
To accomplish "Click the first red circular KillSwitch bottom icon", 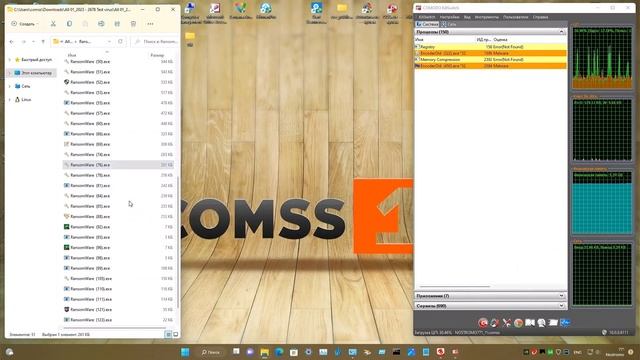I will click(x=483, y=323).
